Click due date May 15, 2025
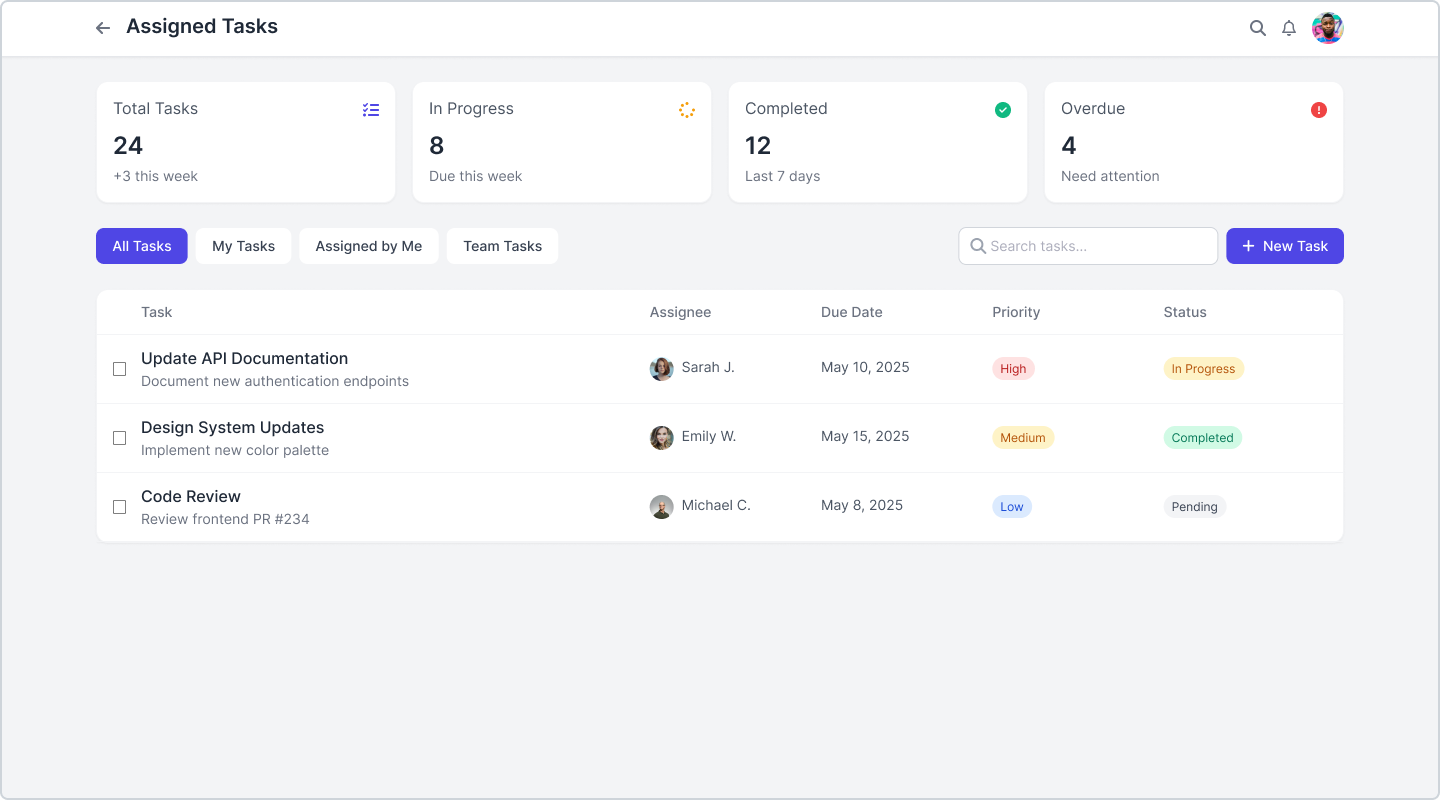 (x=865, y=436)
